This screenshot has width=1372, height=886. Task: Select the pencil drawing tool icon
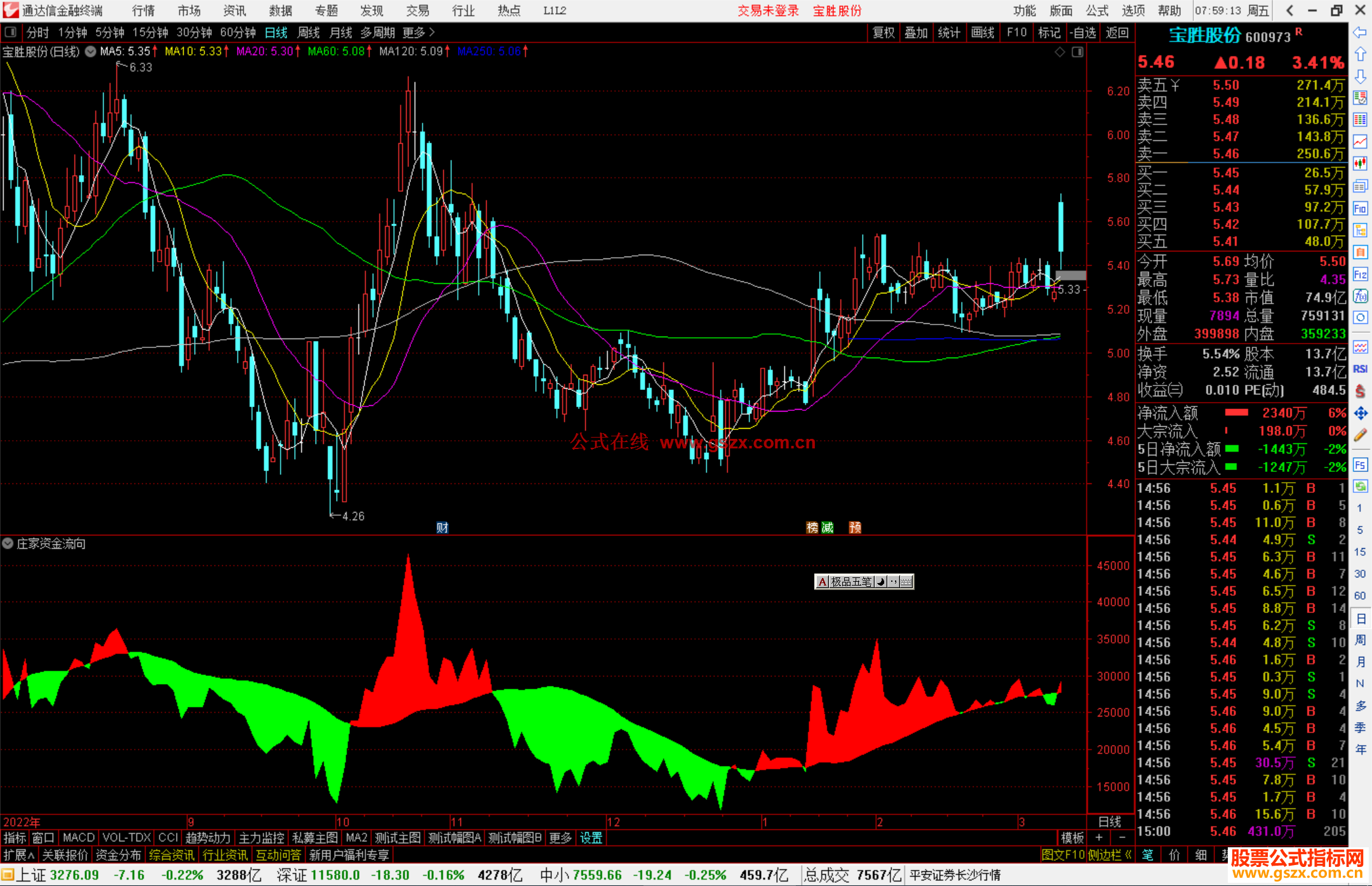pyautogui.click(x=1360, y=435)
